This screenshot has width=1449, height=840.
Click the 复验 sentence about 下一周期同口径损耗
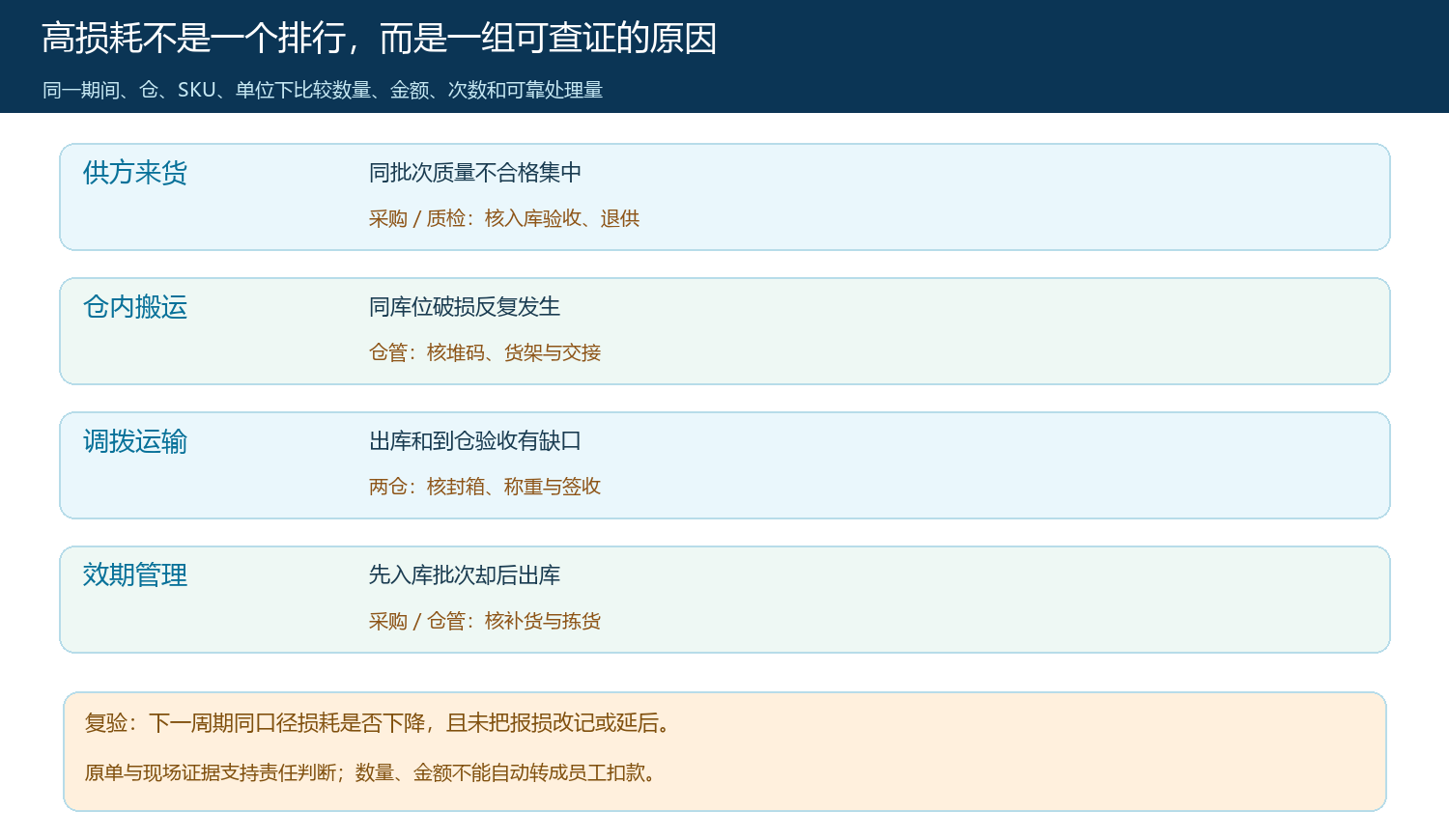pyautogui.click(x=379, y=723)
